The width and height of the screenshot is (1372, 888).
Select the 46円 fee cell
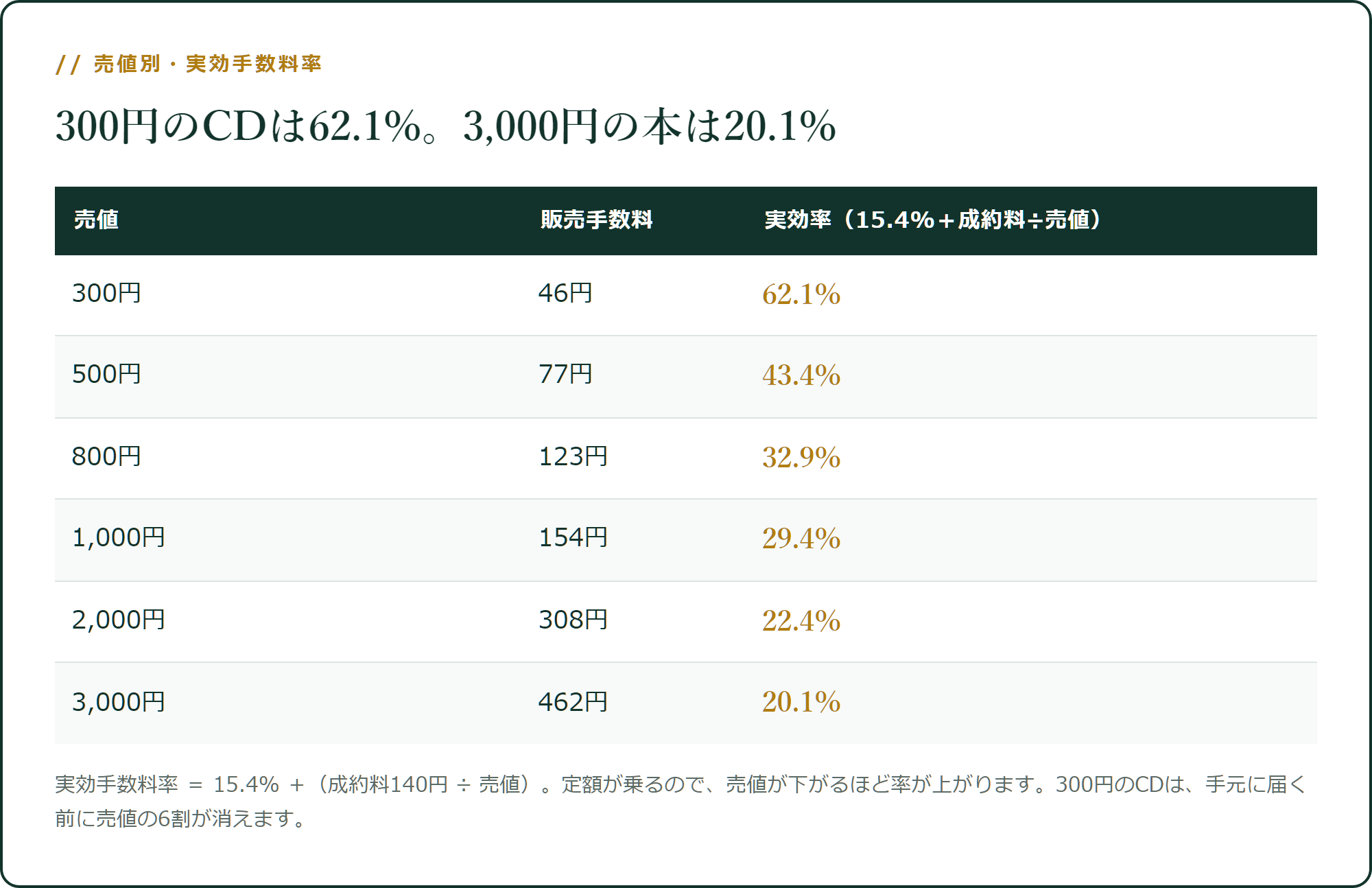pos(565,293)
